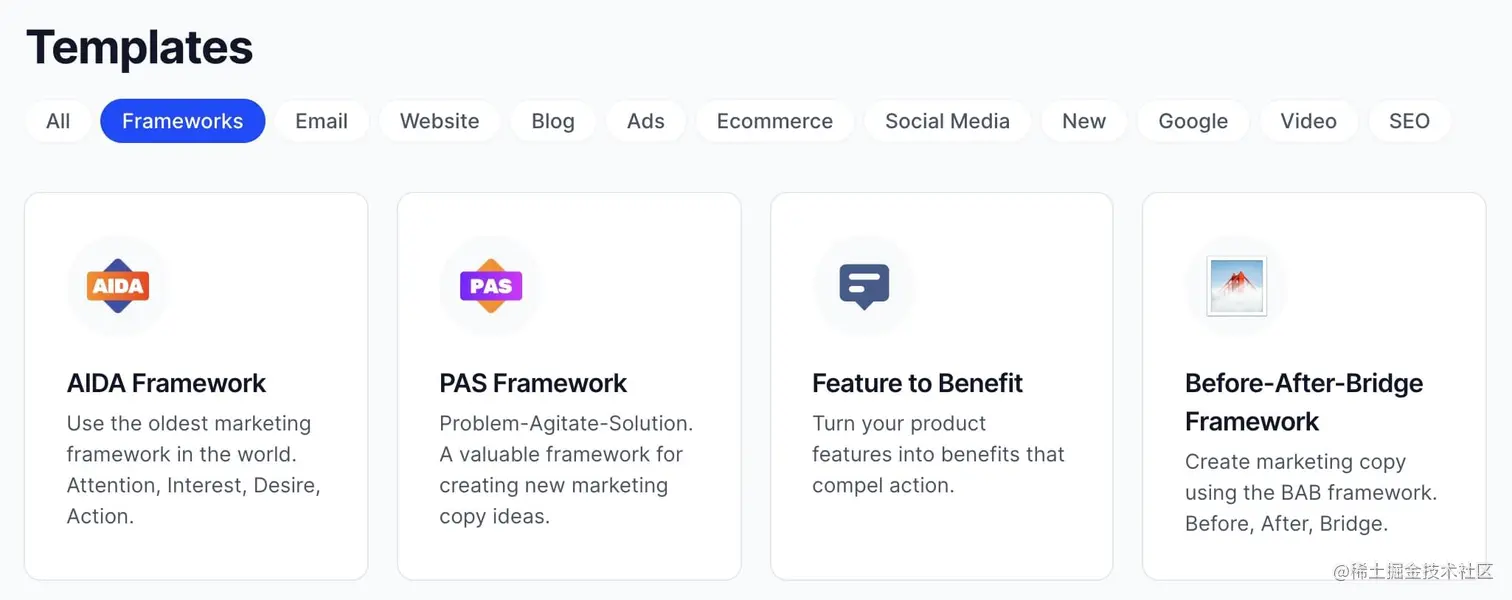
Task: Select the Ecommerce filter
Action: [774, 121]
